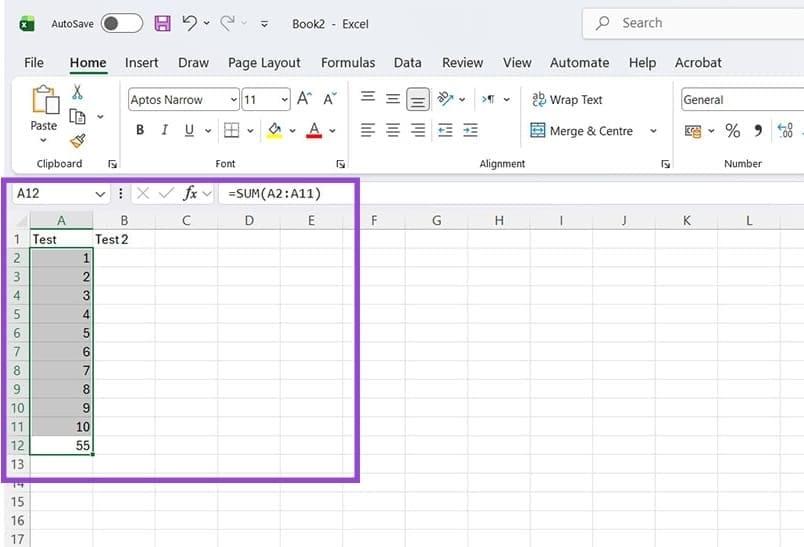Image resolution: width=804 pixels, height=547 pixels.
Task: Open the font colour palette arrow
Action: [x=332, y=131]
